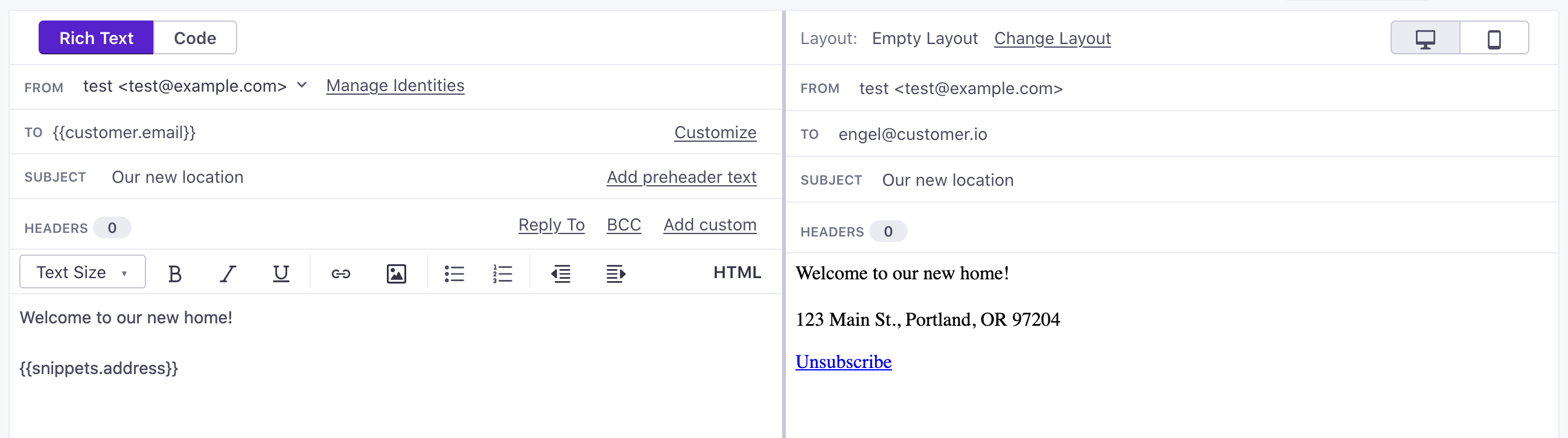Apply italic formatting to text
The width and height of the screenshot is (1568, 438).
tap(228, 274)
